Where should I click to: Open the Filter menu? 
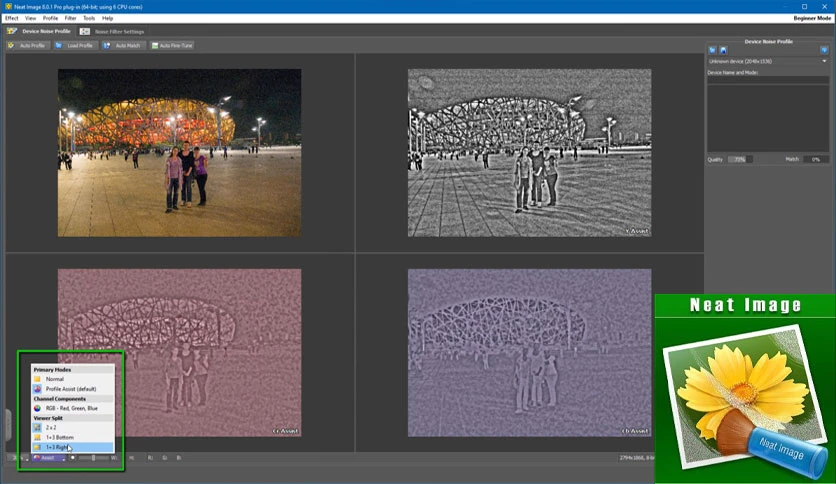coord(70,18)
